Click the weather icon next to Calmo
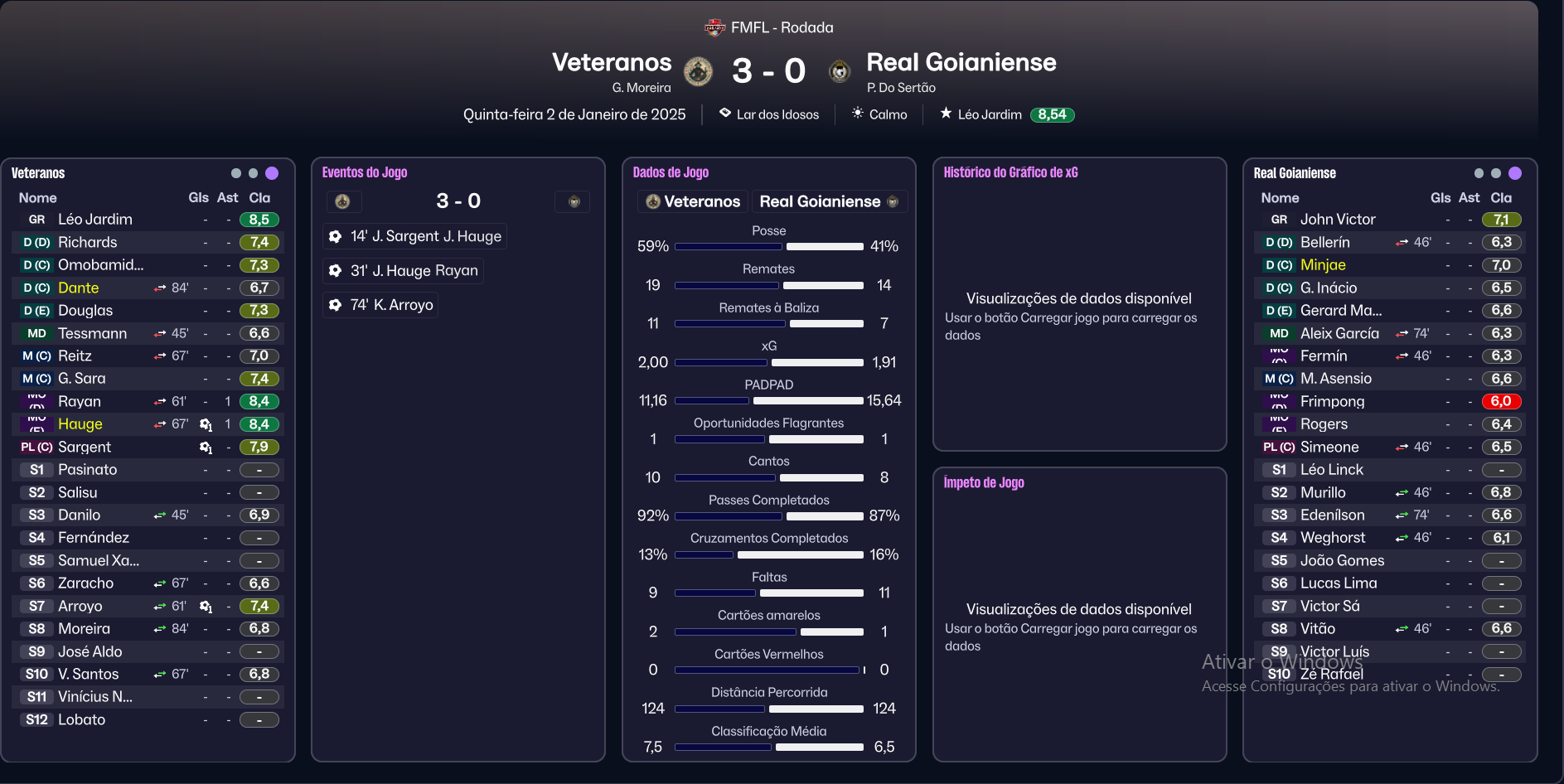1564x784 pixels. (858, 114)
